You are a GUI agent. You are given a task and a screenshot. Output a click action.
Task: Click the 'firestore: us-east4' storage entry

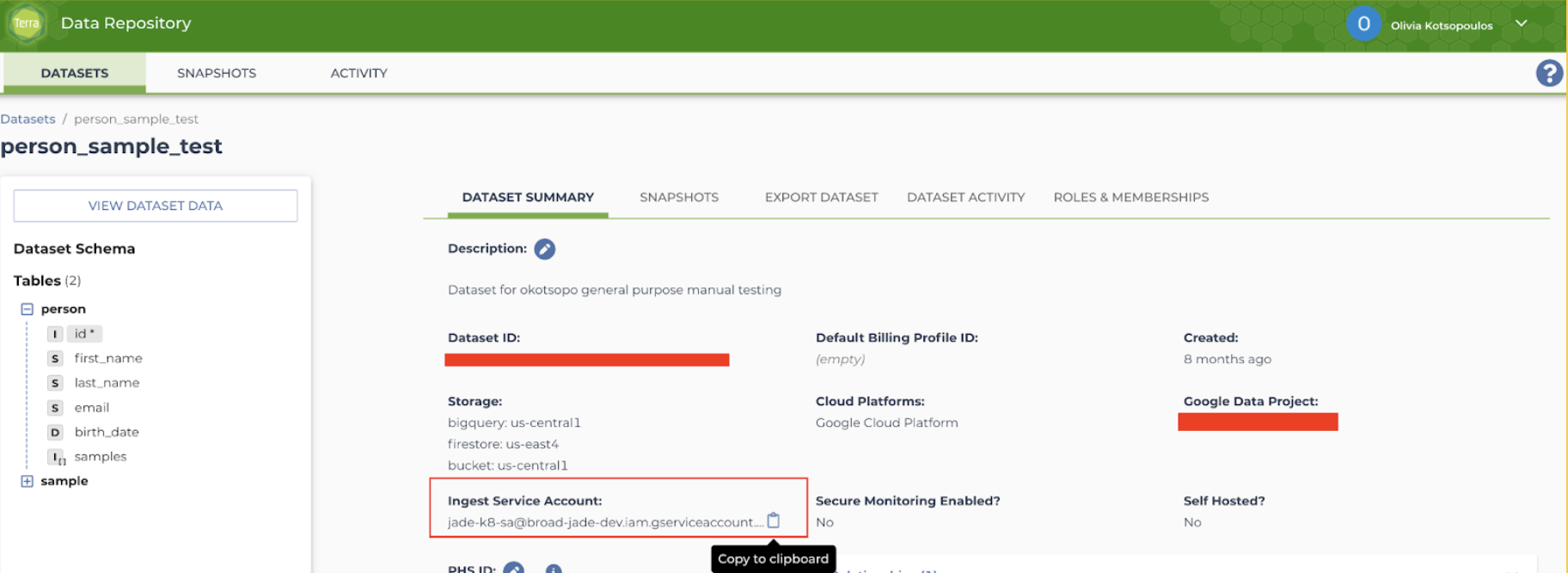tap(503, 444)
